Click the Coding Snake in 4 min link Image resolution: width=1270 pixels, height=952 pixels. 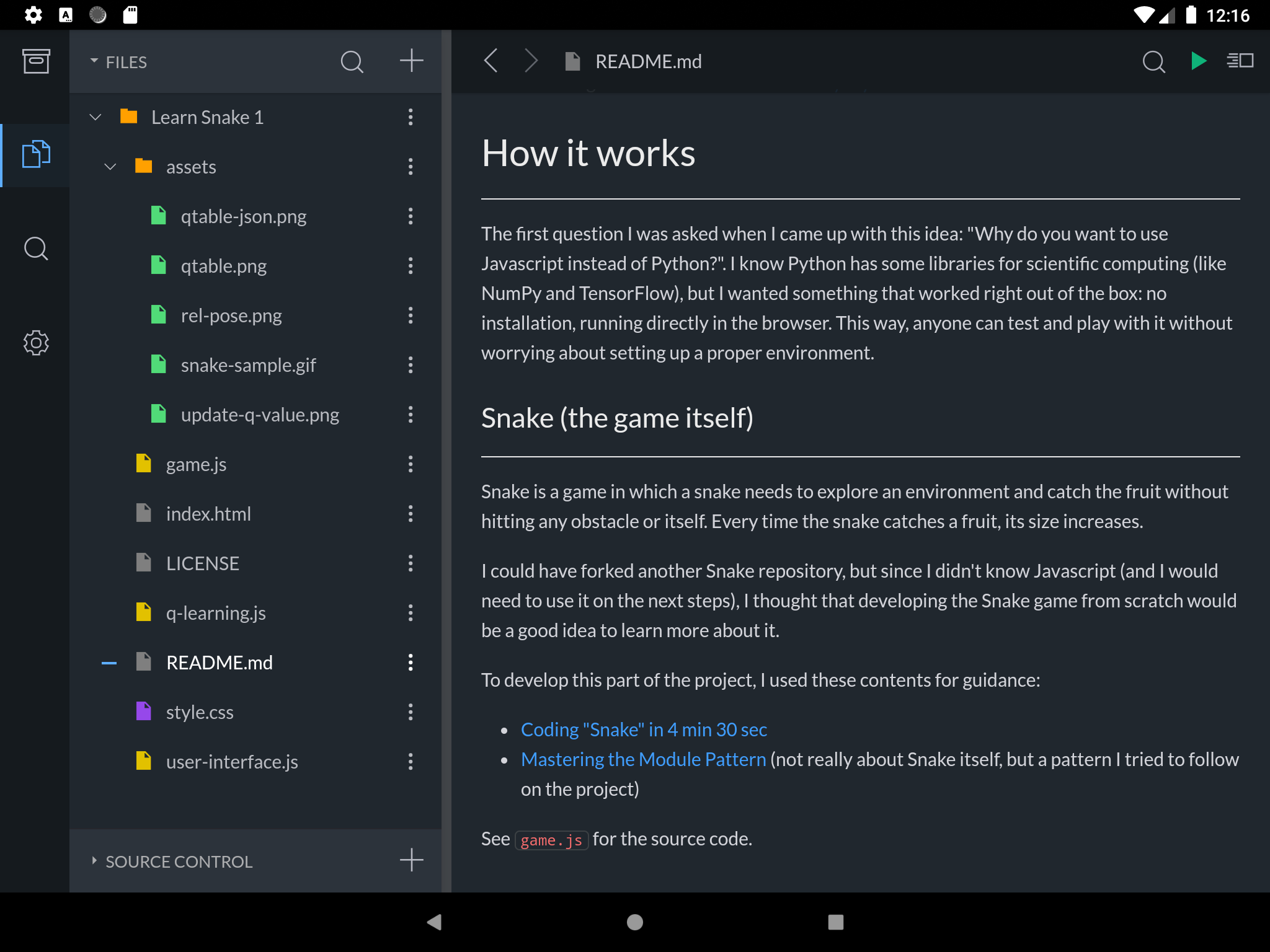(643, 729)
